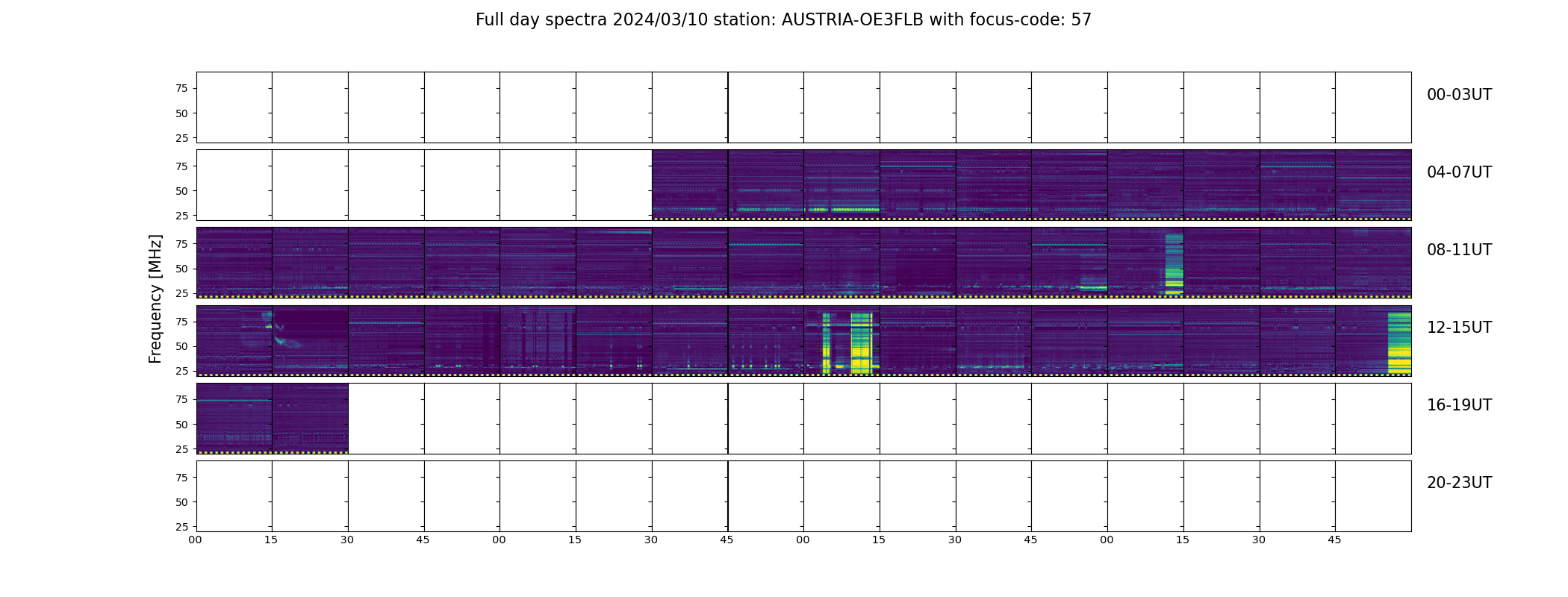This screenshot has width=1568, height=597.
Task: Click the '75' tick label of the 20-23UT row
Action: (x=181, y=478)
